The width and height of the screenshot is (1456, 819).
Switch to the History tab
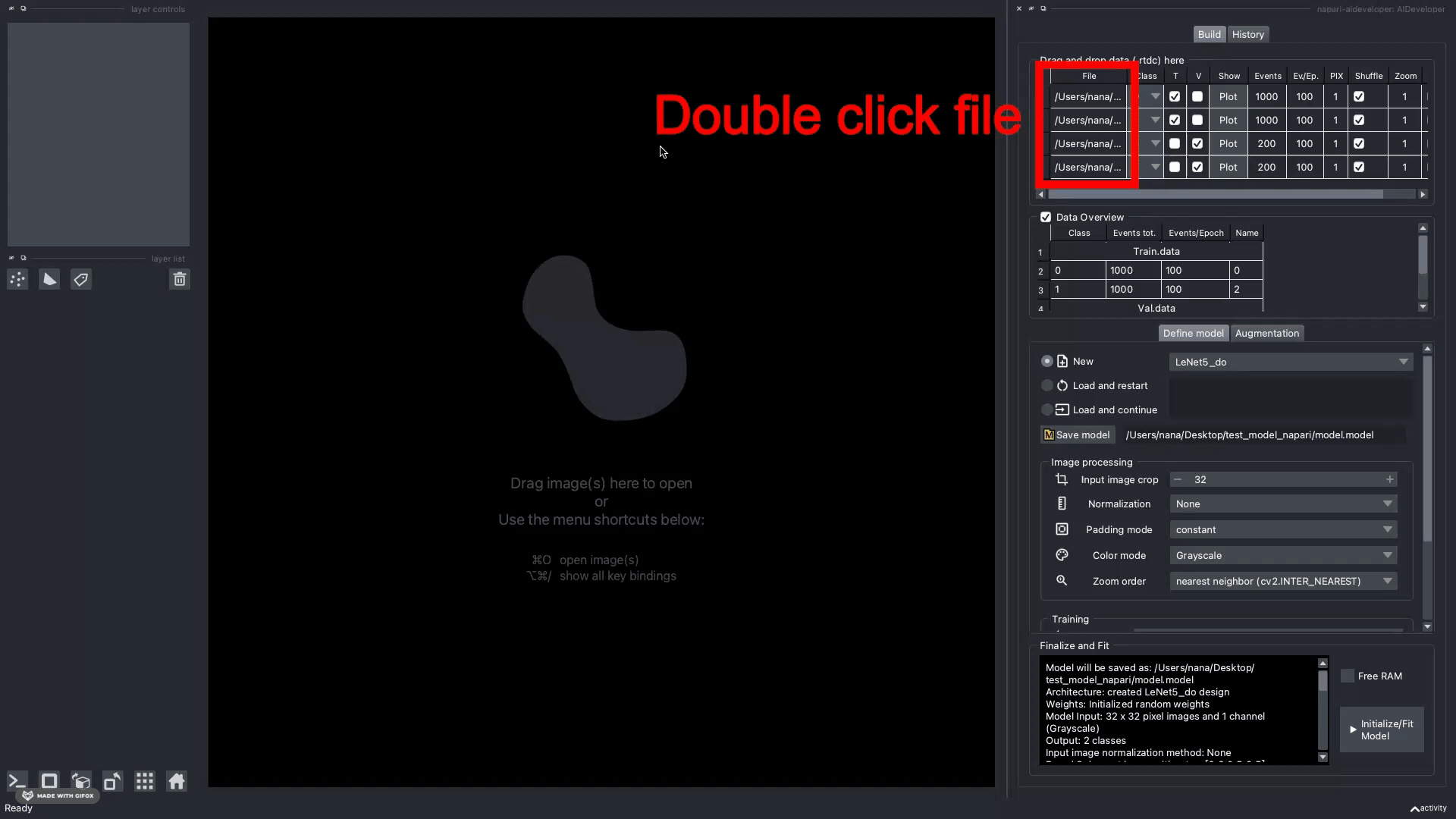tap(1247, 34)
